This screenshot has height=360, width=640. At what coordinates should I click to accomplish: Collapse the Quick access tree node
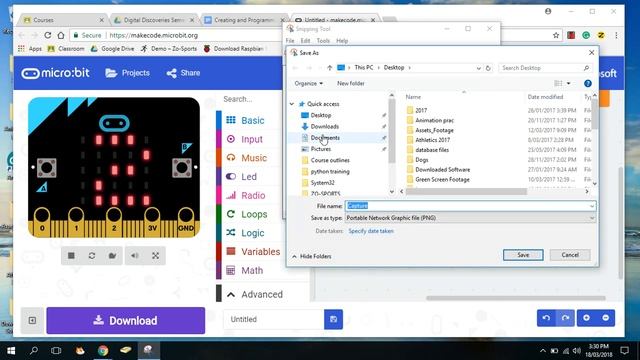point(292,104)
